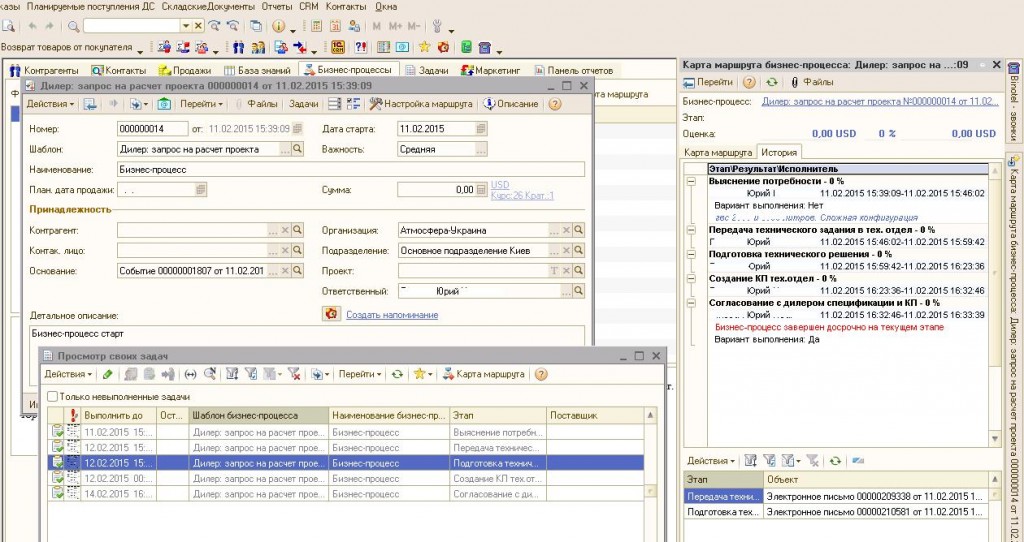Collapse the Создание КП тех.отдел node
The image size is (1024, 542).
point(692,278)
